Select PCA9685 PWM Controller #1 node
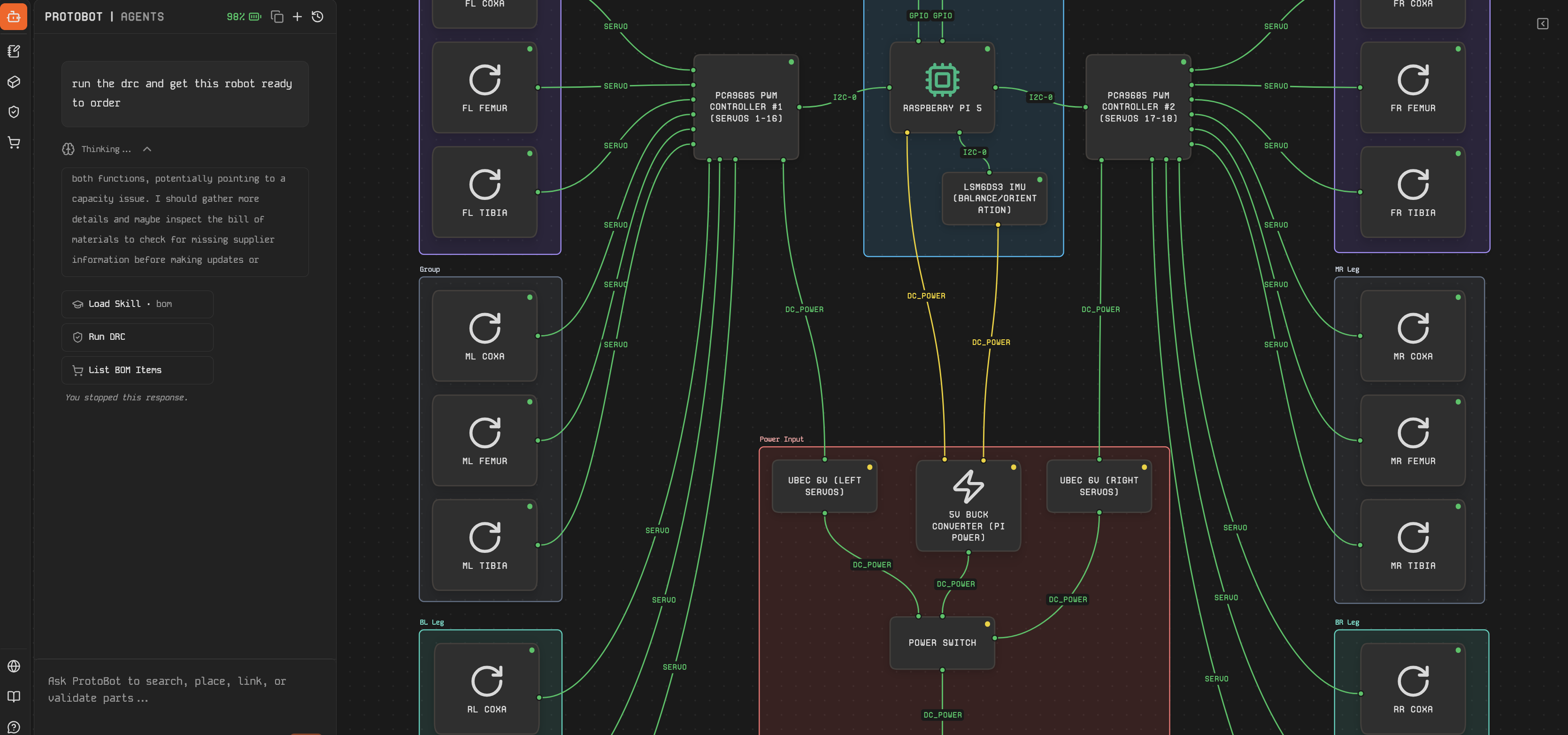 (x=746, y=107)
